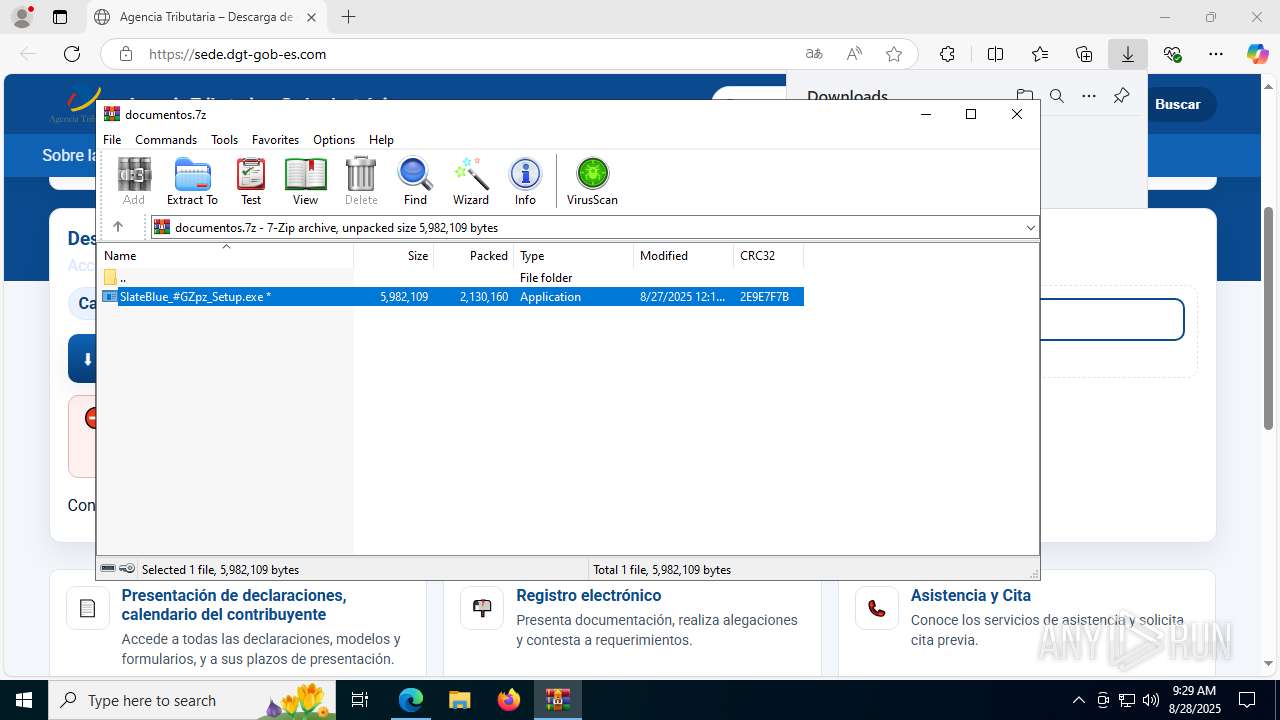Image resolution: width=1280 pixels, height=720 pixels.
Task: Open Firefox from the taskbar
Action: [509, 700]
